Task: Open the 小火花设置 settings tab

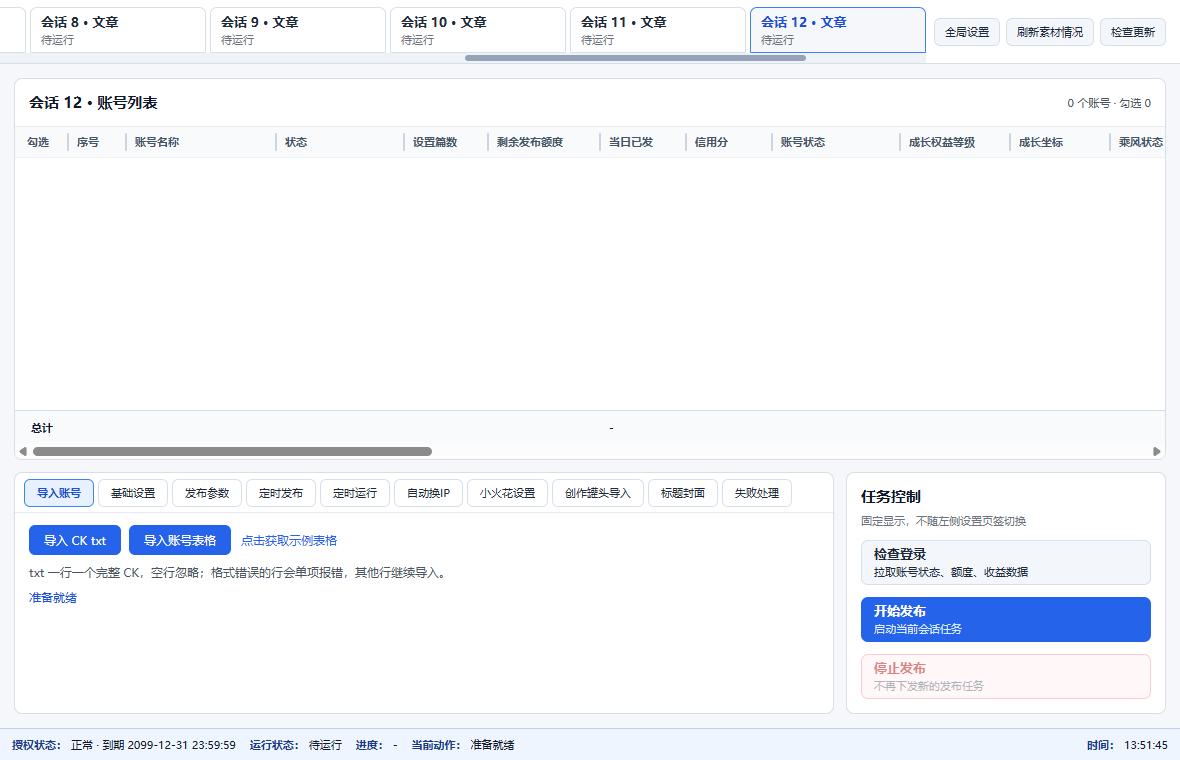Action: click(x=507, y=493)
